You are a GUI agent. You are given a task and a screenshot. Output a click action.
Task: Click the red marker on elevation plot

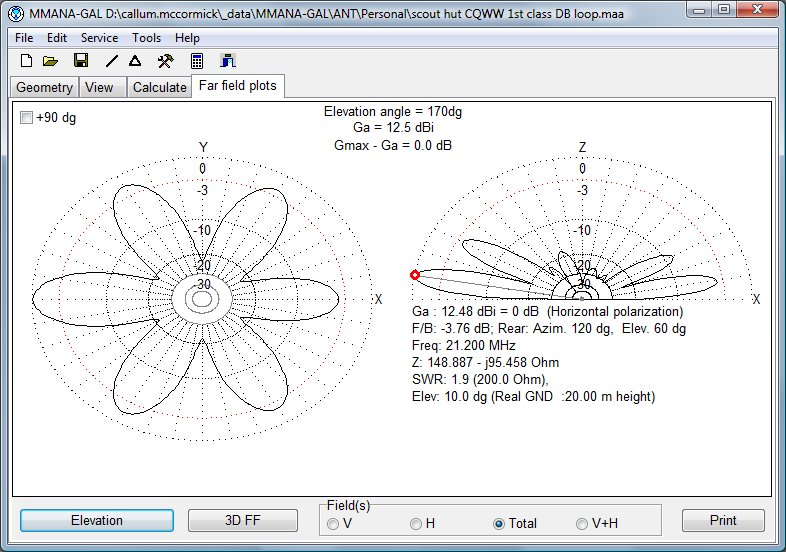tap(415, 275)
